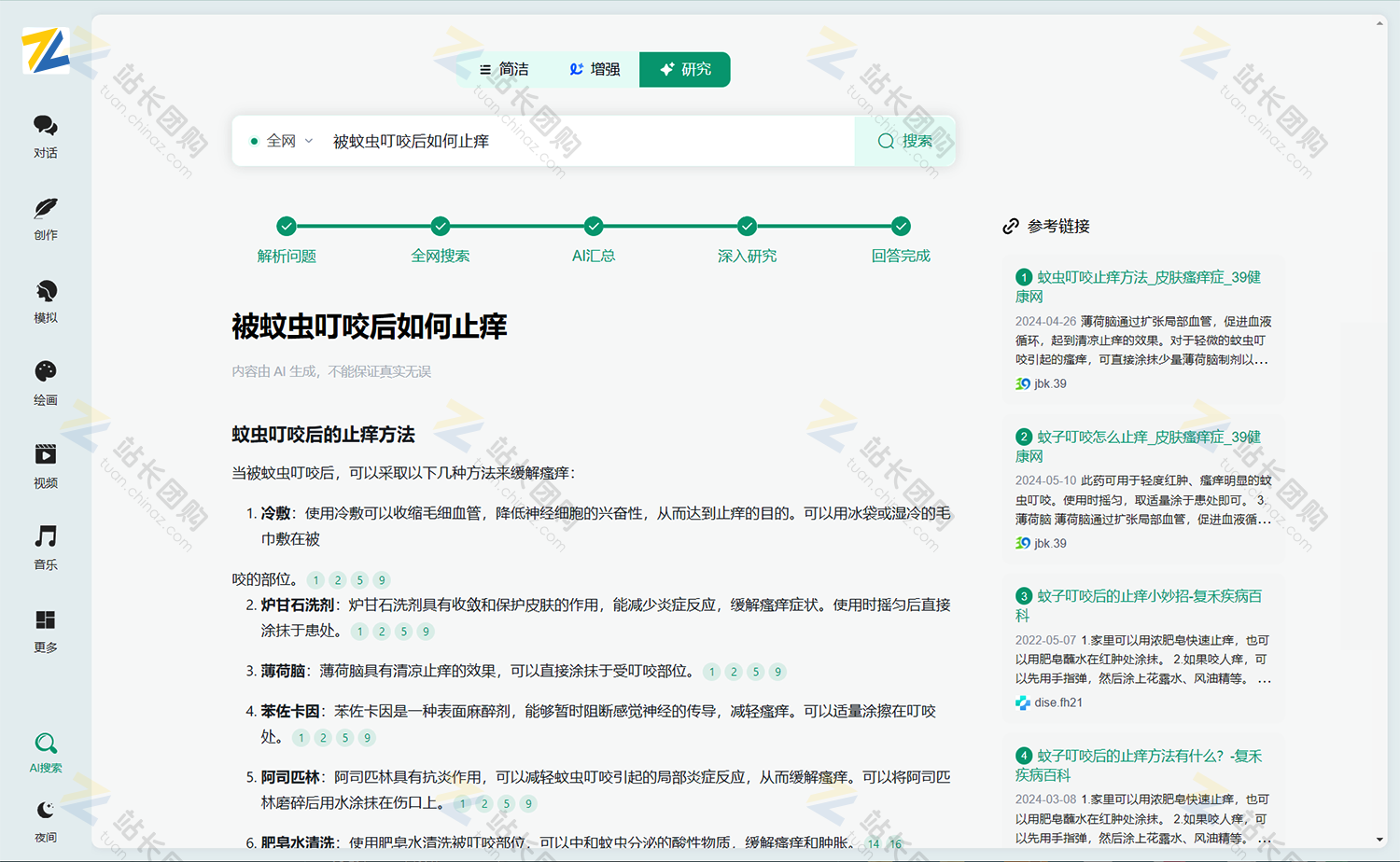Click the scrollbar up arrow
The height and width of the screenshot is (862, 1400).
1379,23
